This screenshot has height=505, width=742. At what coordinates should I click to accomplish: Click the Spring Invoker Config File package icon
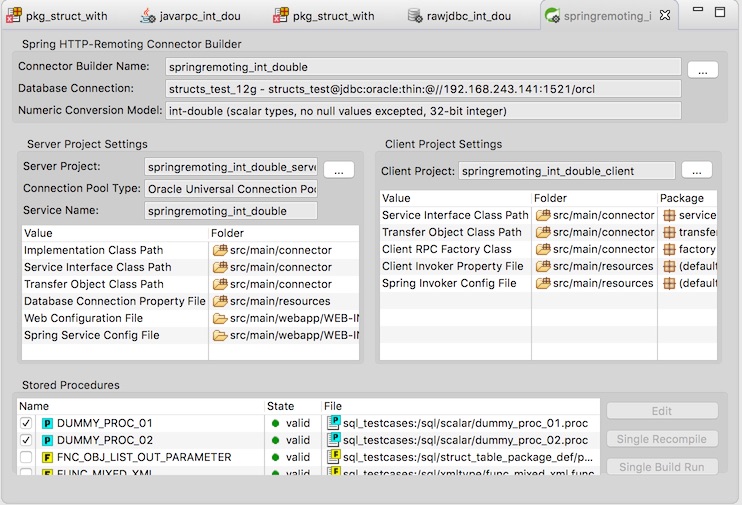point(669,284)
